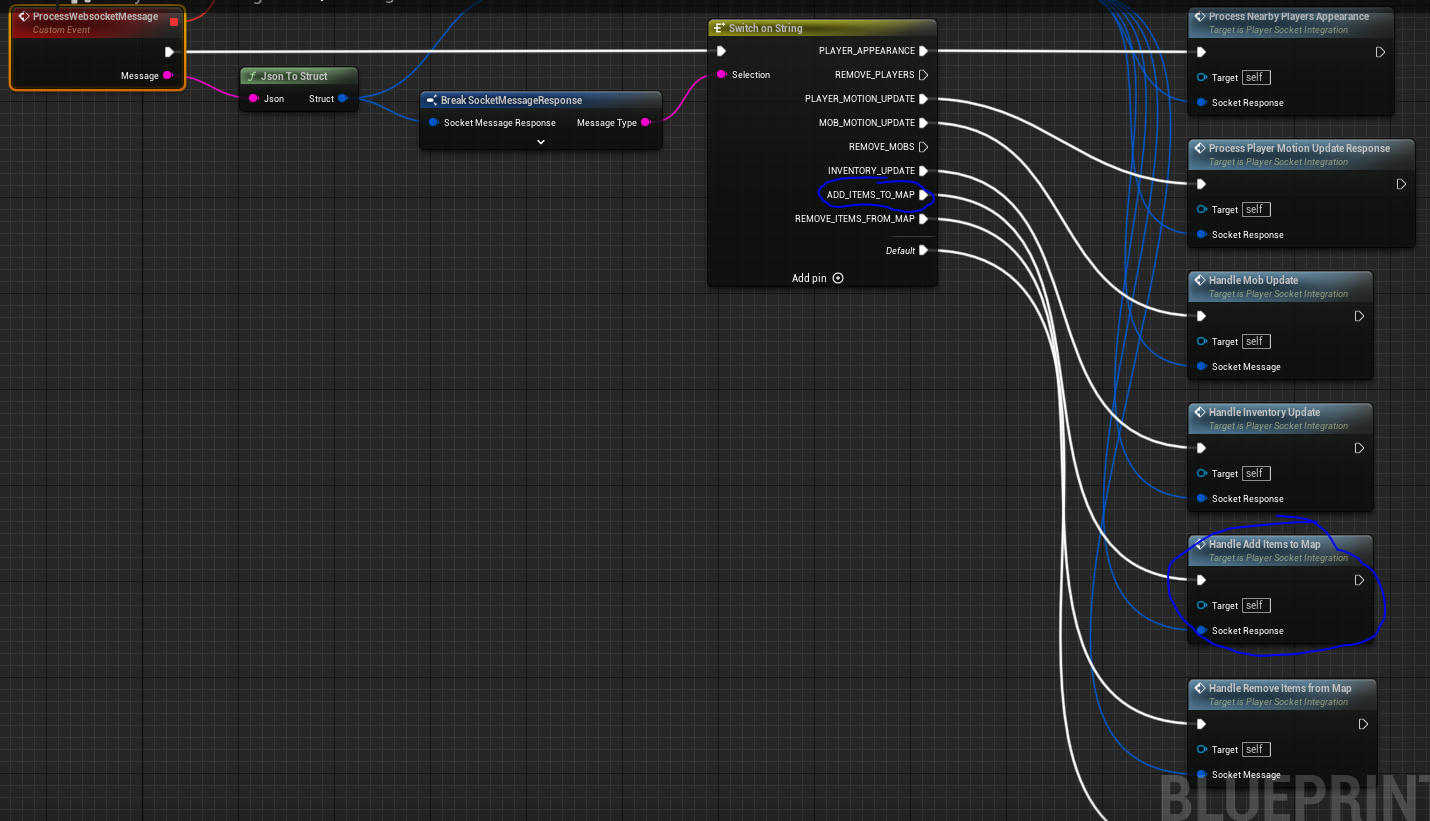
Task: Click the REMOVE_MOBS output exec pin
Action: [x=923, y=147]
